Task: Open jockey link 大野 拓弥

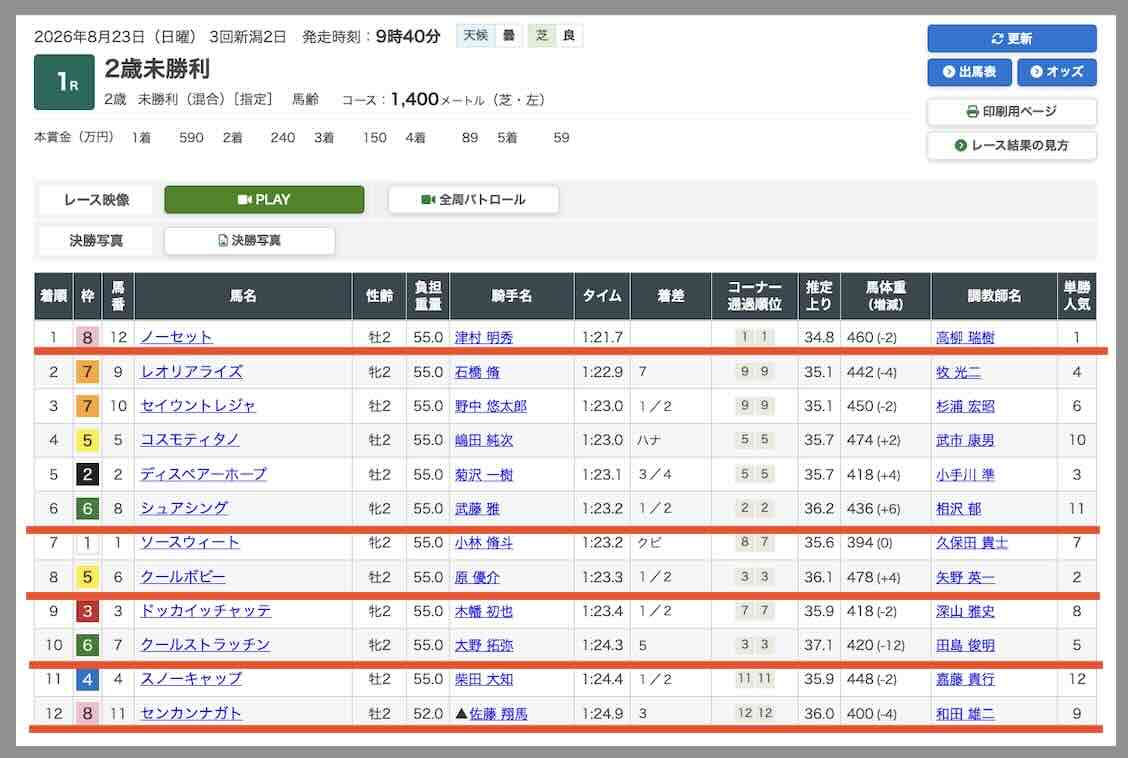Action: coord(483,645)
